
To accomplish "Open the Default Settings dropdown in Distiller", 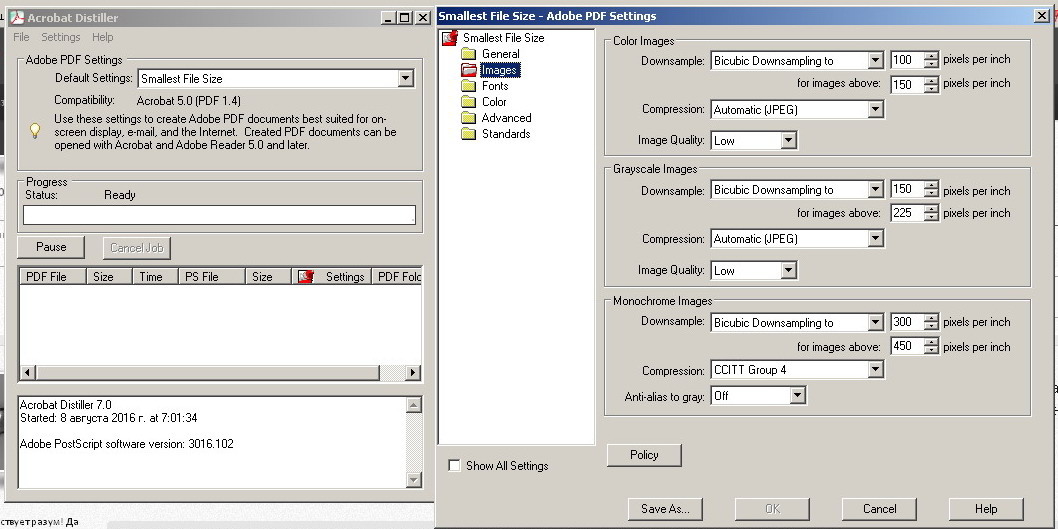I will click(405, 78).
